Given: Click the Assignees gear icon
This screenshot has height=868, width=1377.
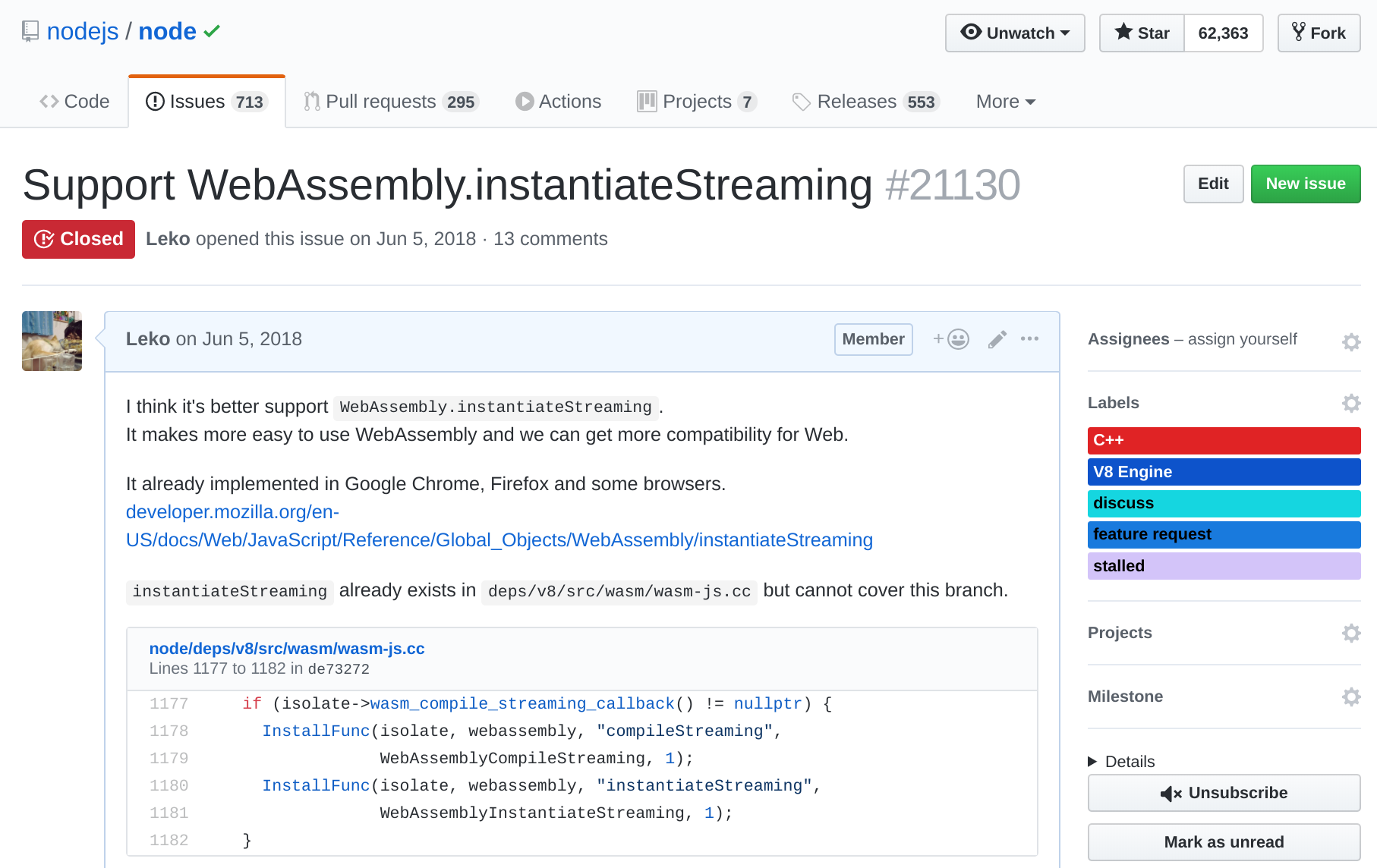Looking at the screenshot, I should 1350,342.
